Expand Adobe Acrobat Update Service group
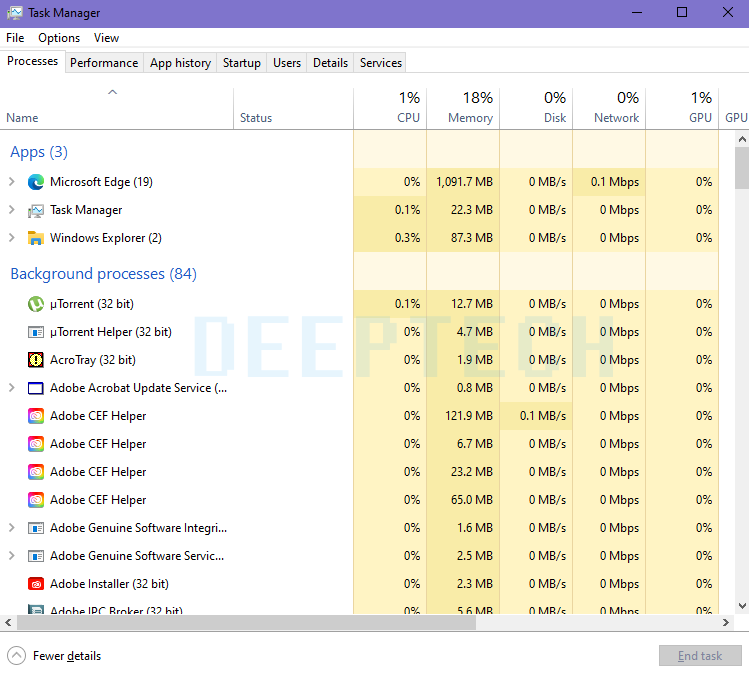The height and width of the screenshot is (679, 749). [x=12, y=388]
